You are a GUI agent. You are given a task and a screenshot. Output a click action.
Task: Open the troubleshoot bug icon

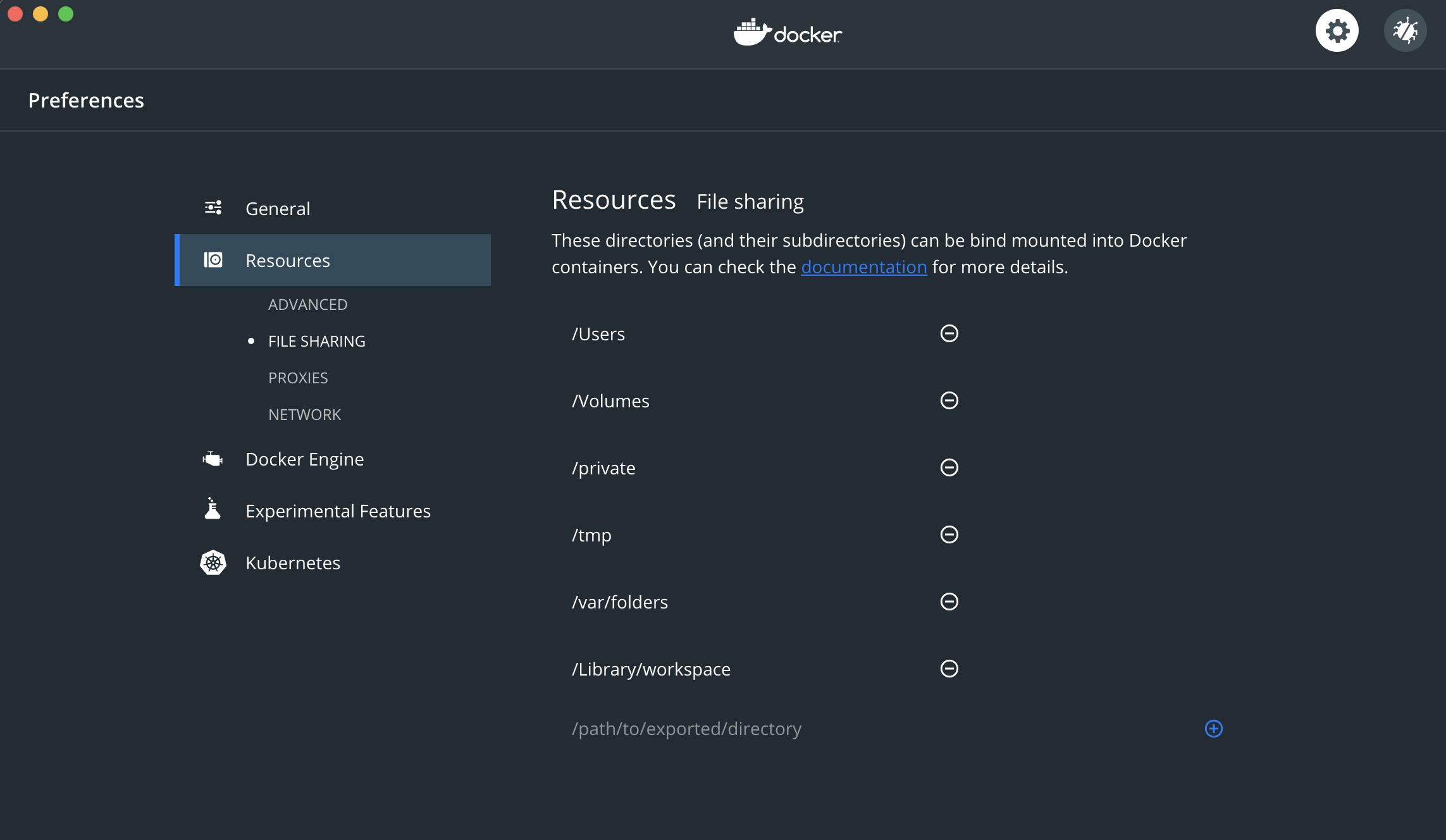1405,30
